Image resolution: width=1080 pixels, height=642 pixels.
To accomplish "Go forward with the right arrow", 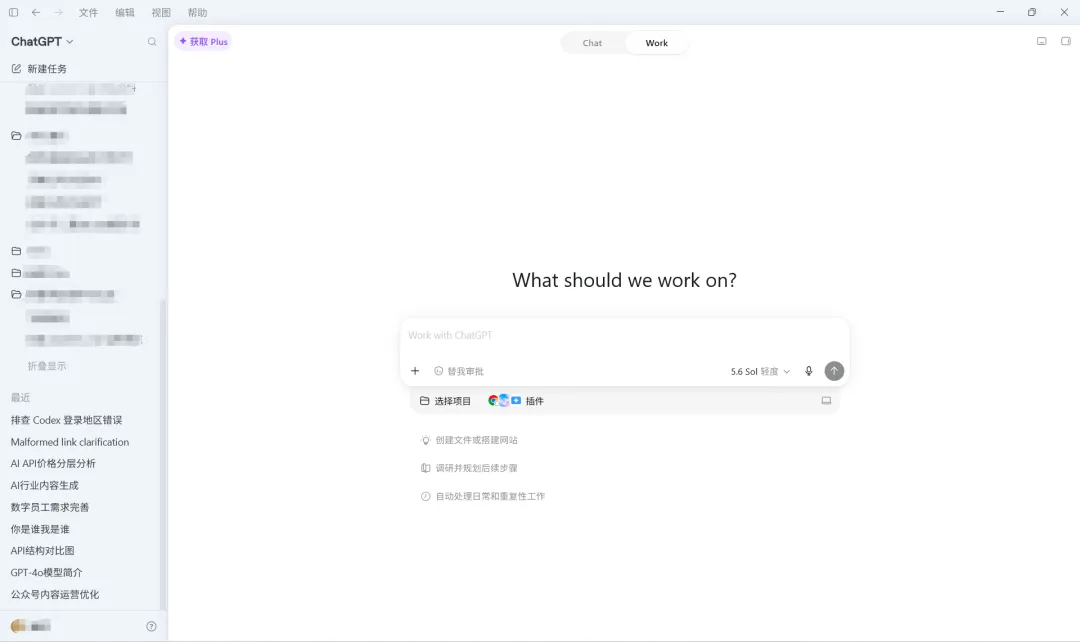I will [59, 12].
